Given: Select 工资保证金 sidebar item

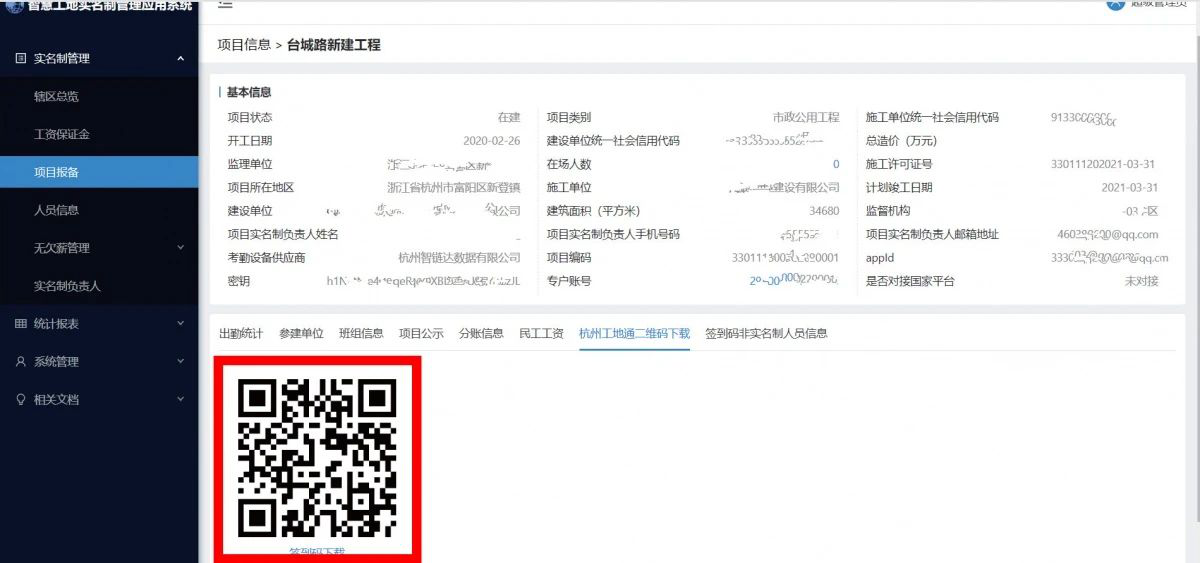Looking at the screenshot, I should point(62,135).
